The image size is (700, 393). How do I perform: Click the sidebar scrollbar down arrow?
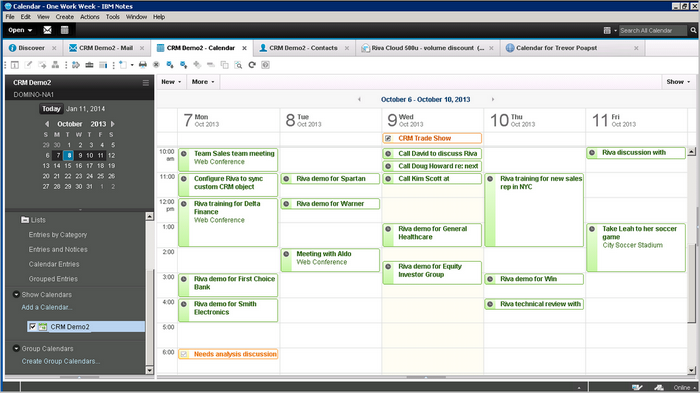click(150, 370)
